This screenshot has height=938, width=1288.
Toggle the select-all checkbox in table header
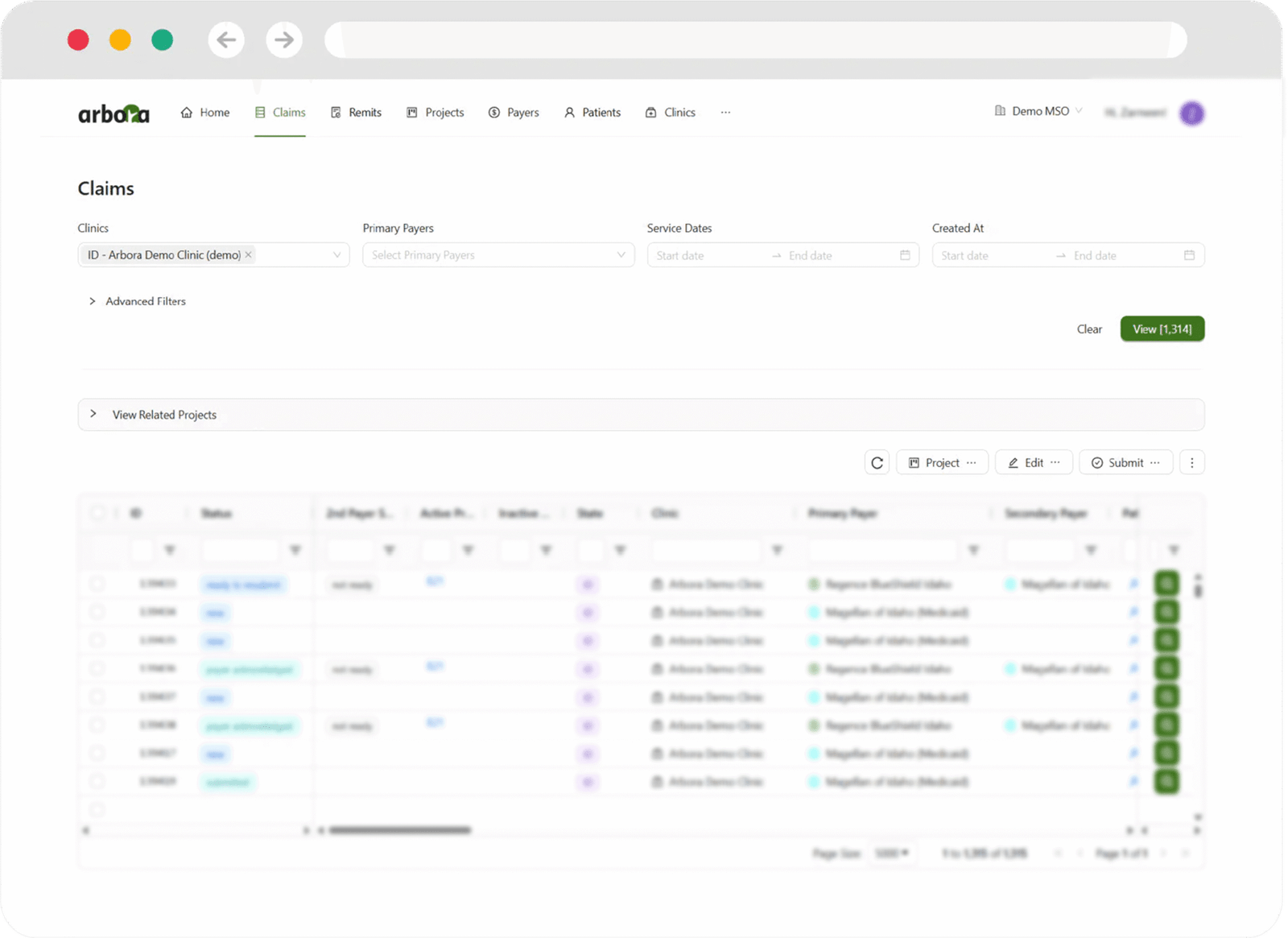pos(97,513)
